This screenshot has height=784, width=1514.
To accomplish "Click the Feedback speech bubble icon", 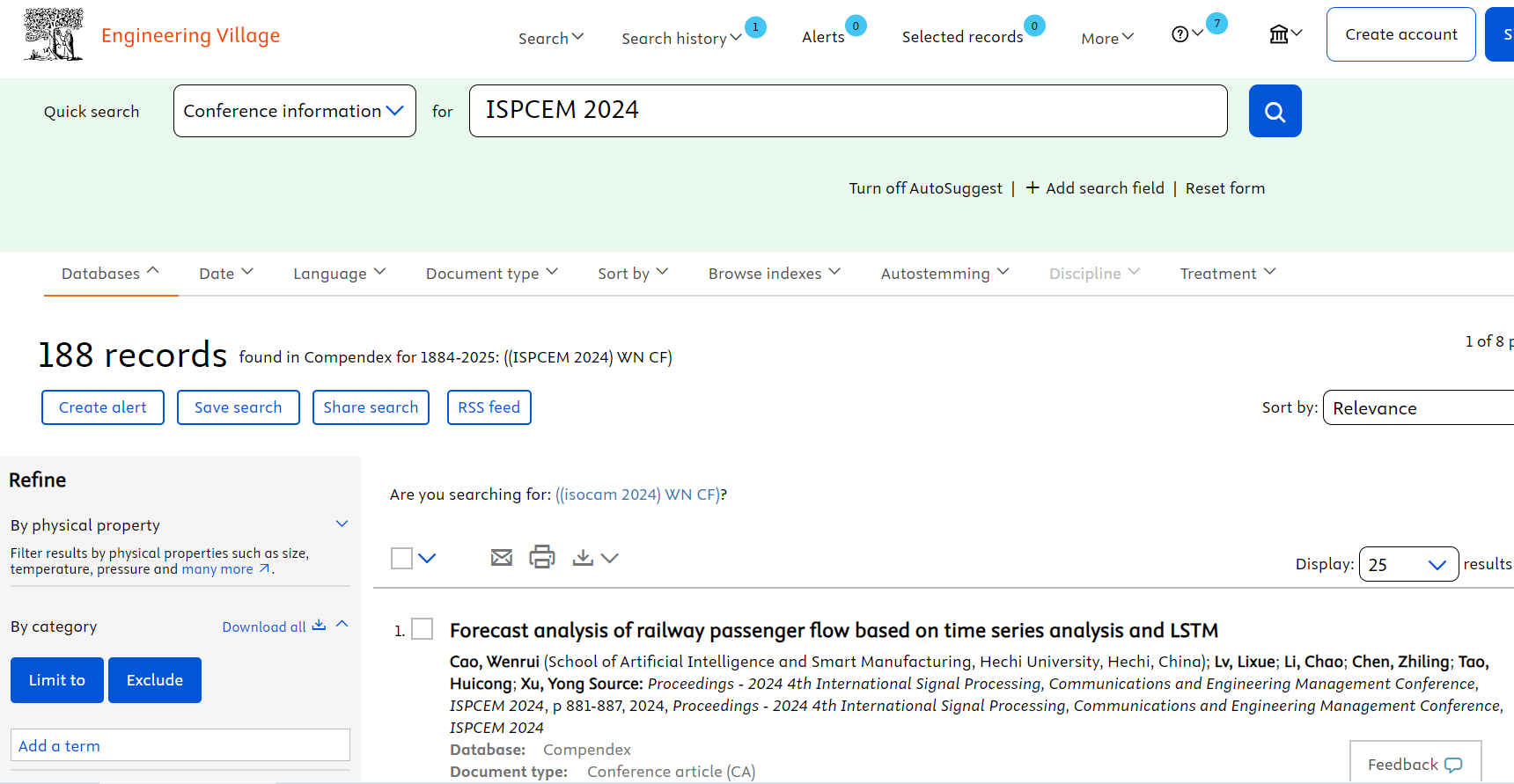I will pyautogui.click(x=1453, y=765).
